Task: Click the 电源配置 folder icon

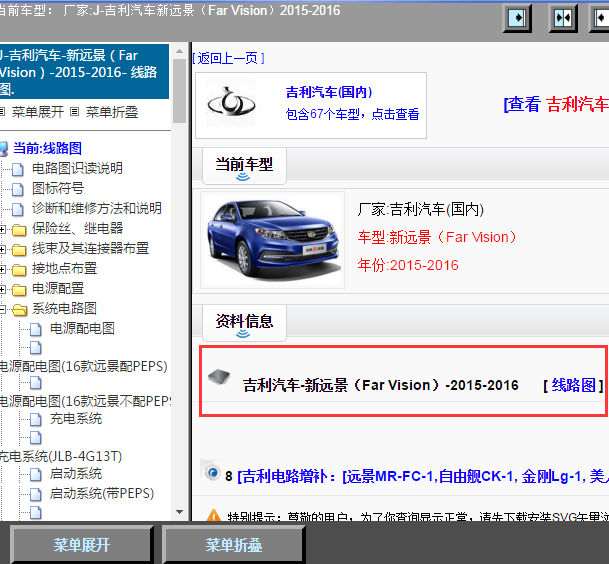Action: (x=19, y=290)
